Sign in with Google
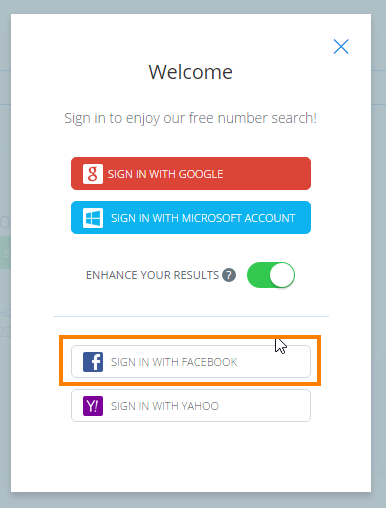The height and width of the screenshot is (508, 386). coord(191,174)
